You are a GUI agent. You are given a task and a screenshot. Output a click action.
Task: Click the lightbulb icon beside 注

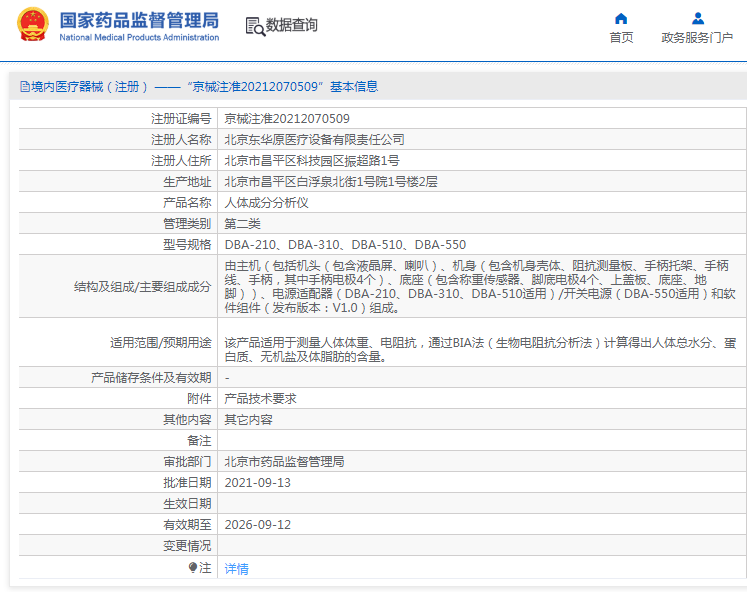[x=193, y=567]
